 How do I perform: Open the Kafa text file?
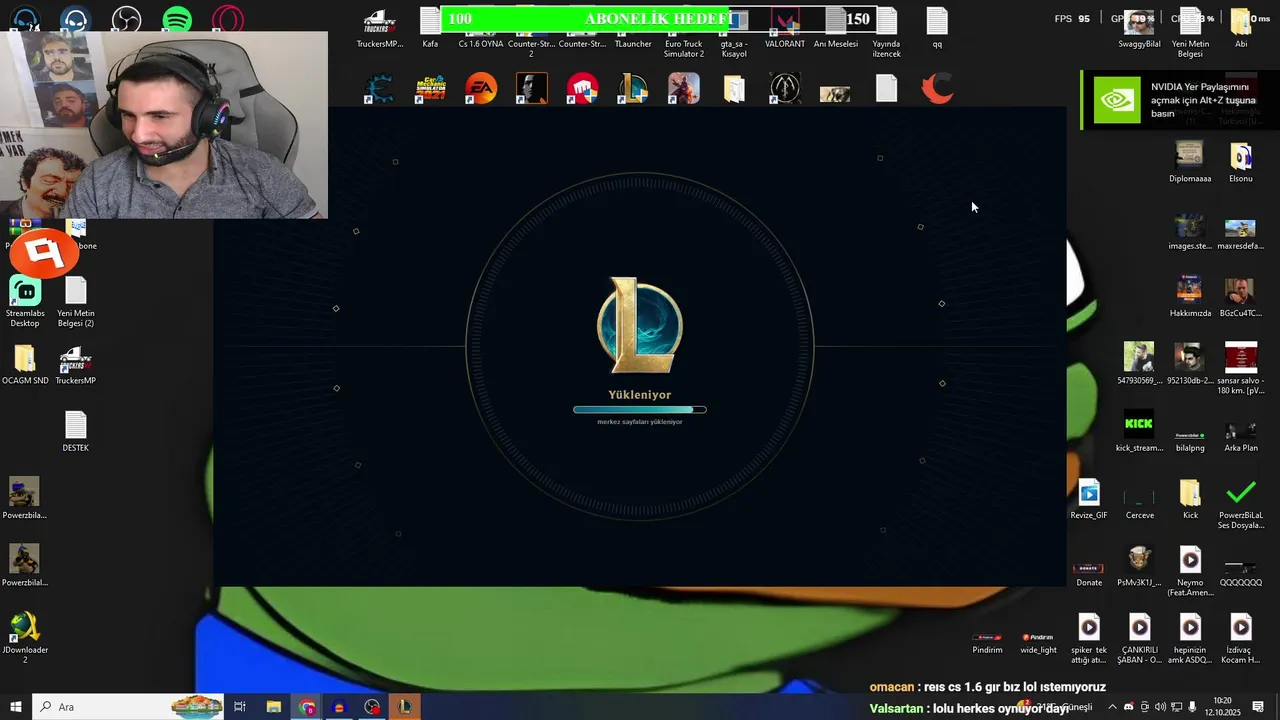(x=430, y=28)
